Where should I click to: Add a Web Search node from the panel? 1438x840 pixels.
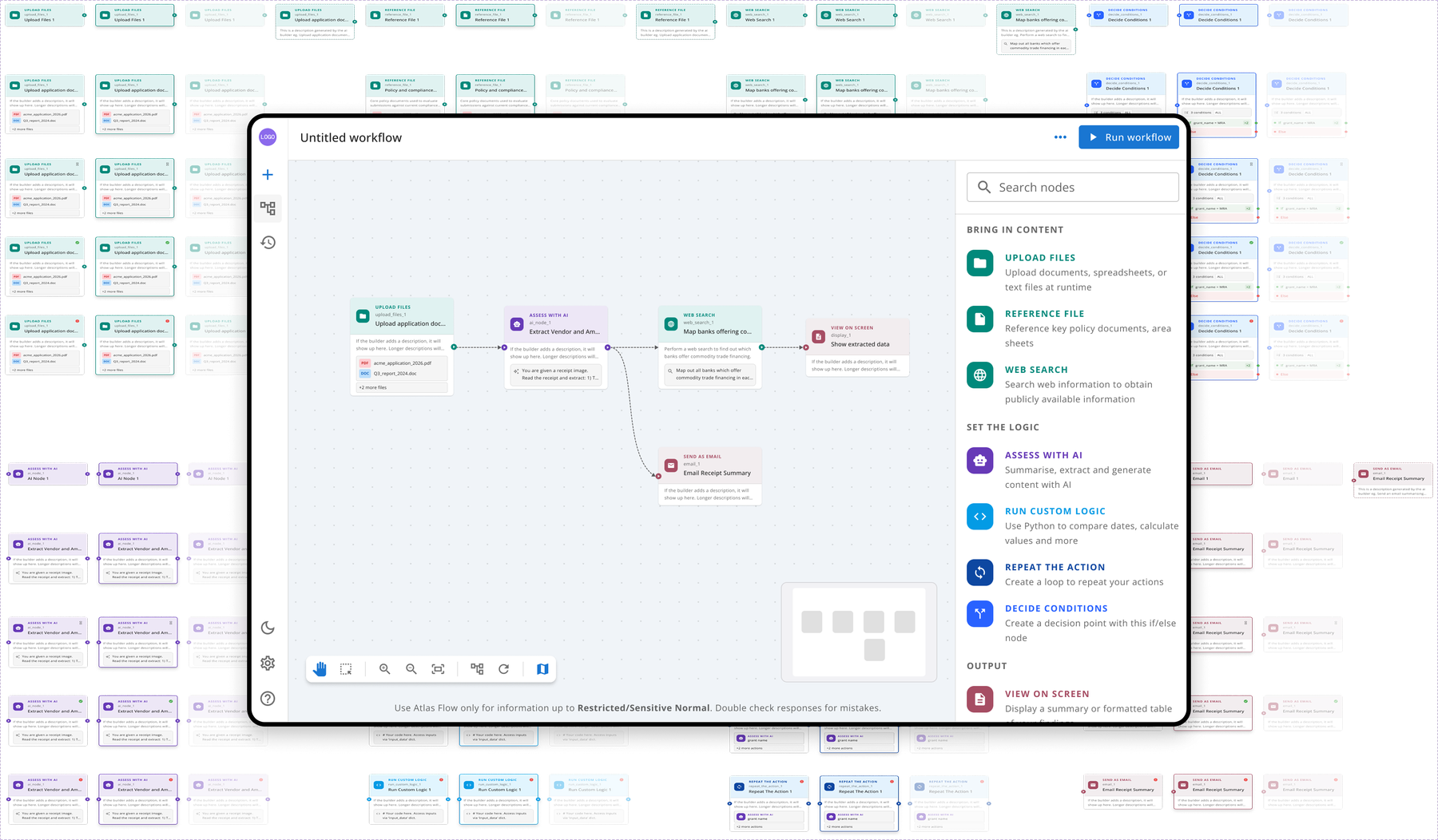point(1073,384)
